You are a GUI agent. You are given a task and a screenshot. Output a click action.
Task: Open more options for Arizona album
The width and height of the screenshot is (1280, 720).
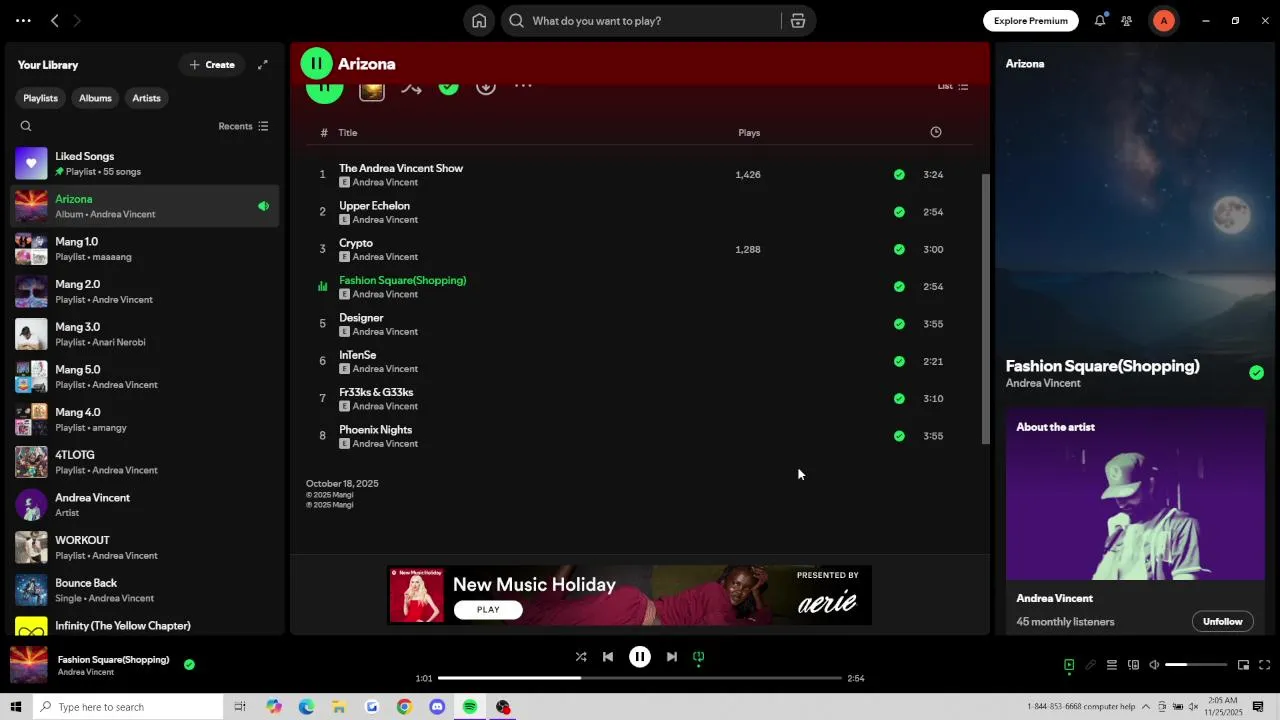point(523,87)
